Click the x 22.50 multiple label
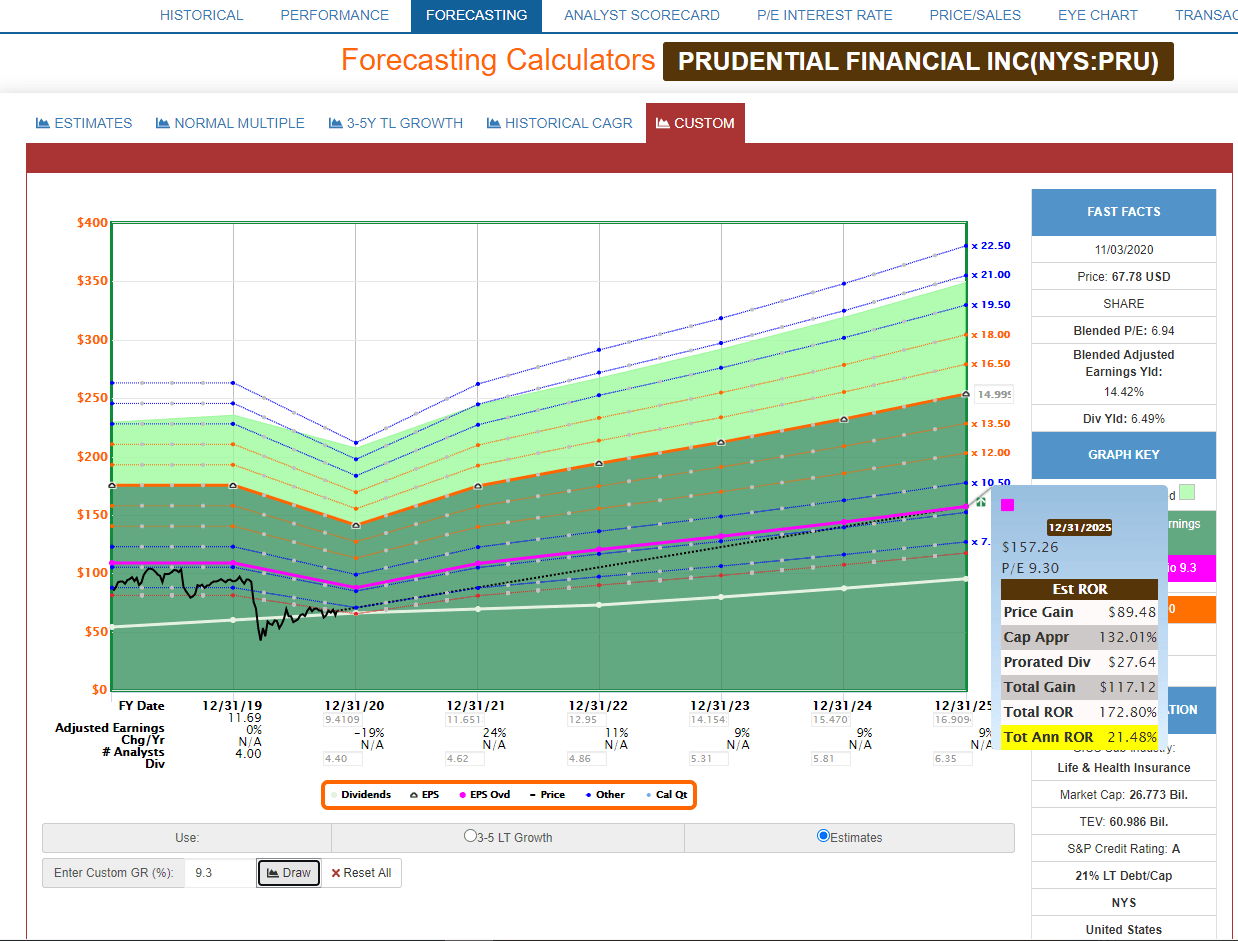1238x941 pixels. click(x=991, y=245)
